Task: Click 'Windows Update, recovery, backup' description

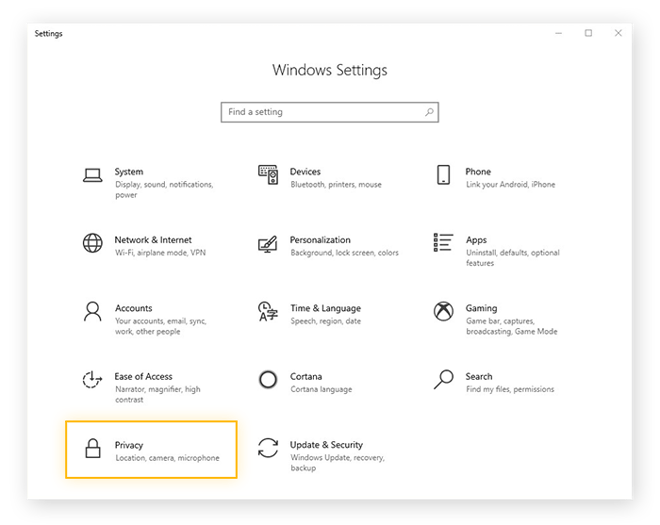Action: click(x=337, y=463)
